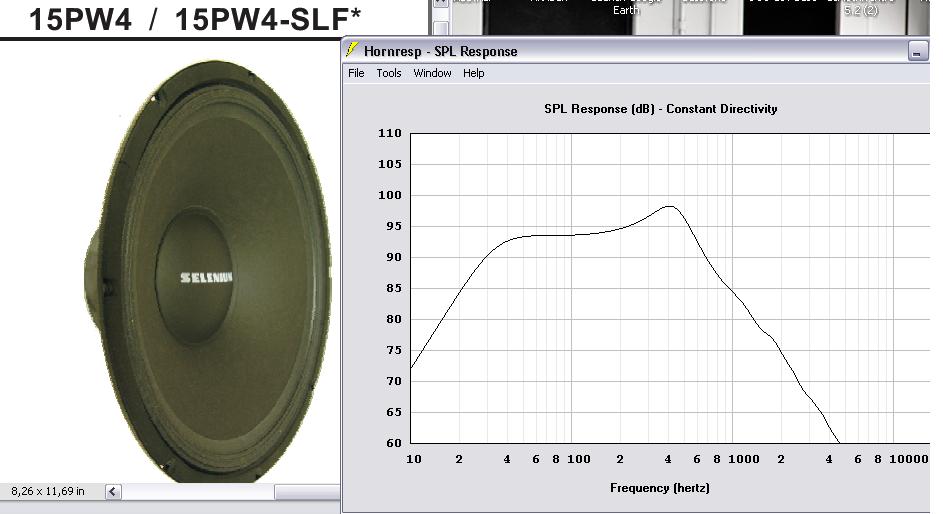Viewport: 943px width, 514px height.
Task: Click the 70 dB axis value
Action: (x=393, y=382)
